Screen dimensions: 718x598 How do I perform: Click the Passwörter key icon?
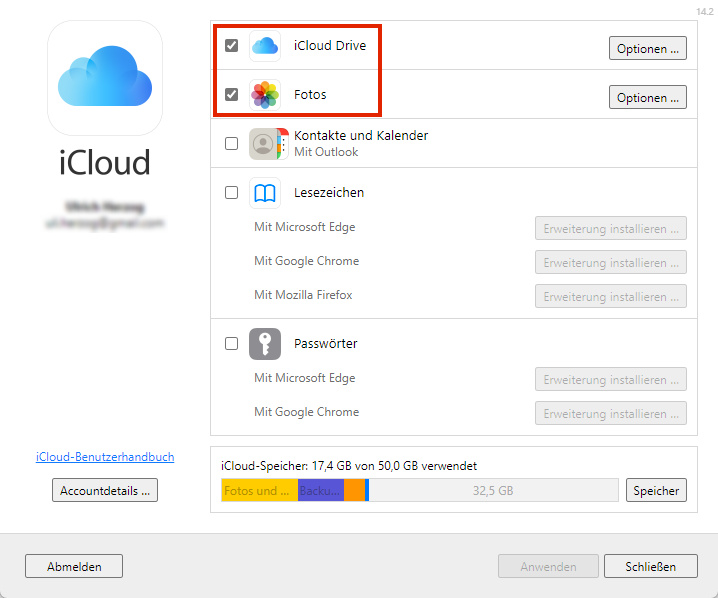[x=265, y=344]
